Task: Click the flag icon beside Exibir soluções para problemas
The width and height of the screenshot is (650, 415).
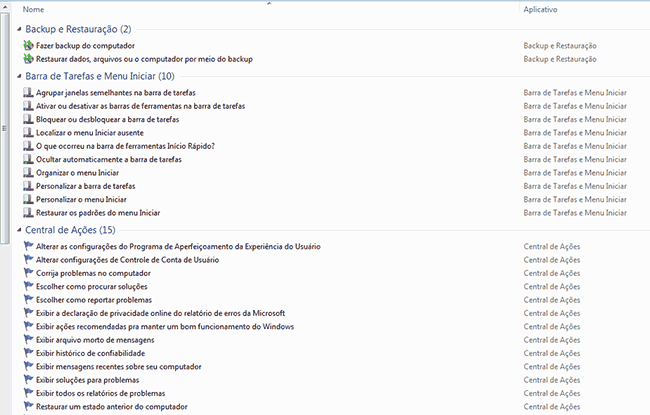Action: [28, 380]
